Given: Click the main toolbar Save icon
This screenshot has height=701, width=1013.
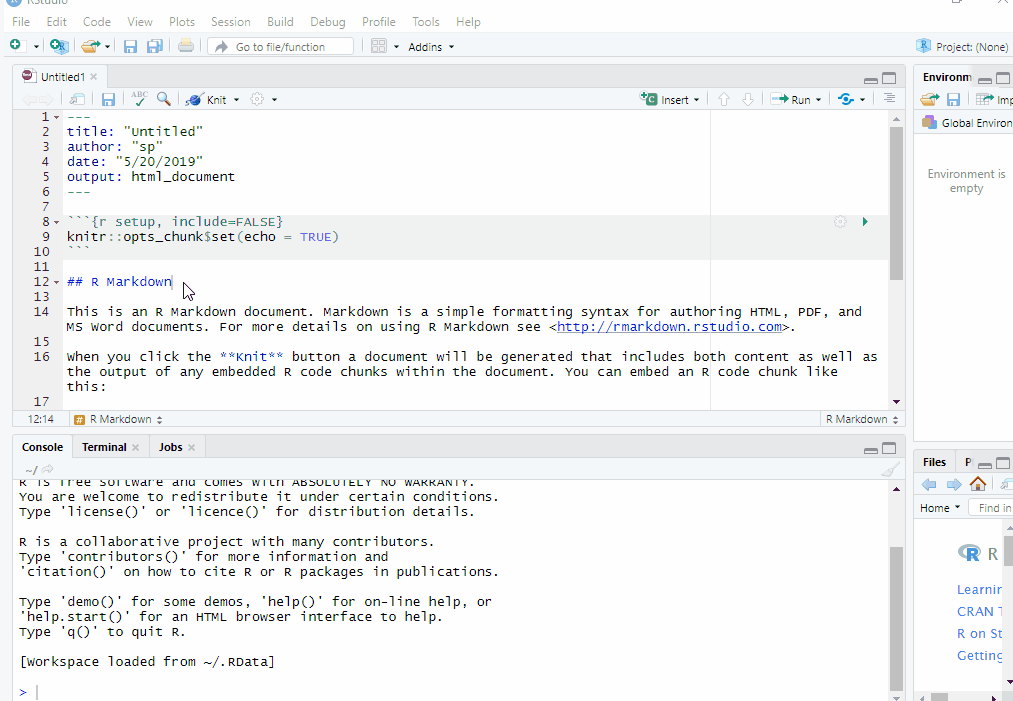Looking at the screenshot, I should point(131,47).
